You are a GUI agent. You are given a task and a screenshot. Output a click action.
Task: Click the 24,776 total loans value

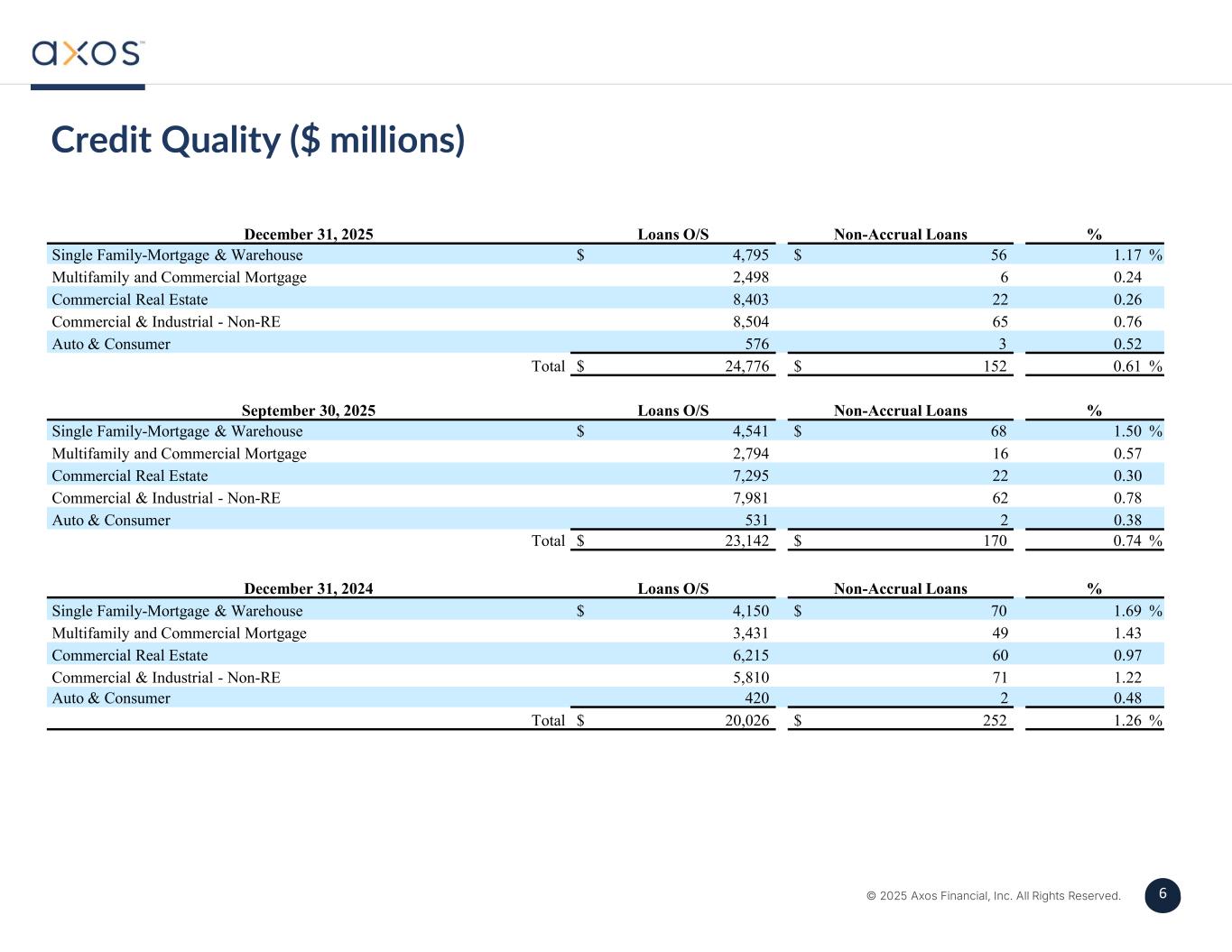click(746, 366)
